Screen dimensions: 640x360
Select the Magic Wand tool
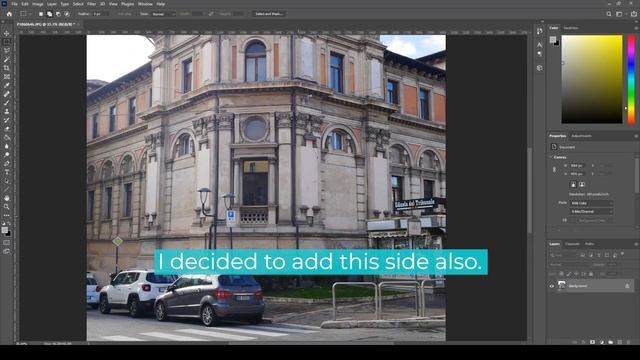pos(7,60)
